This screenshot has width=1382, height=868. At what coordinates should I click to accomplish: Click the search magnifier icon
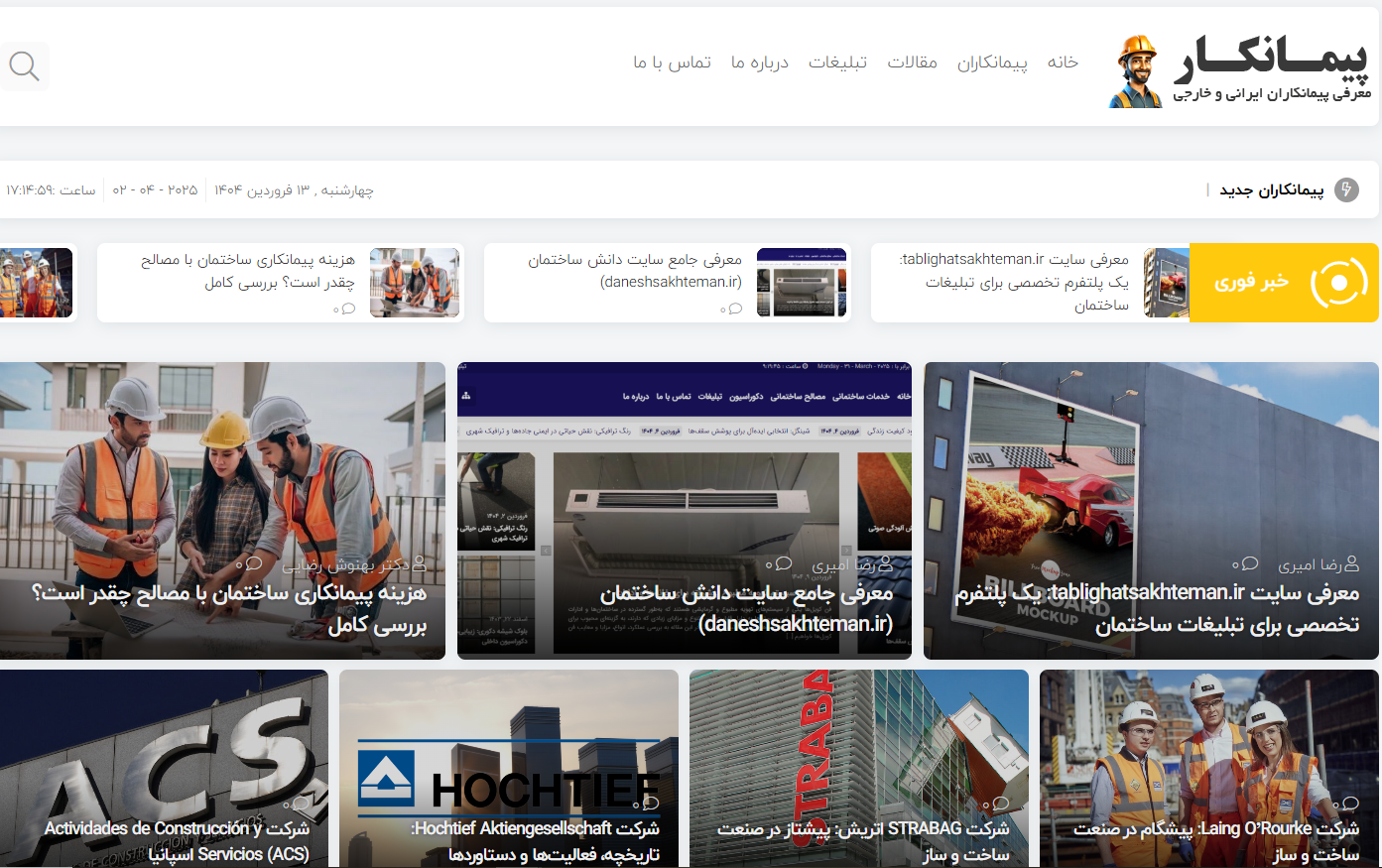point(24,66)
